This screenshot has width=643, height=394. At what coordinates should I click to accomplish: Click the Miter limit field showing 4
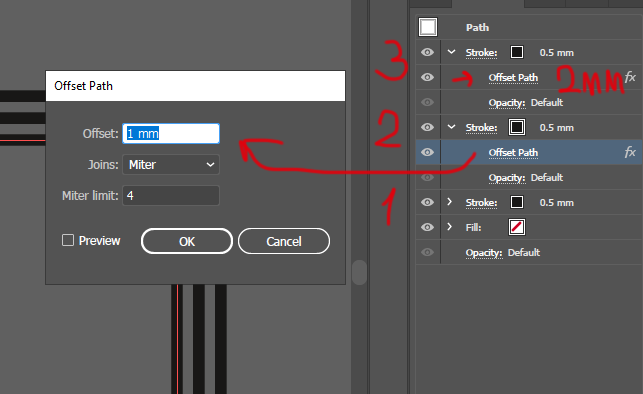[171, 196]
